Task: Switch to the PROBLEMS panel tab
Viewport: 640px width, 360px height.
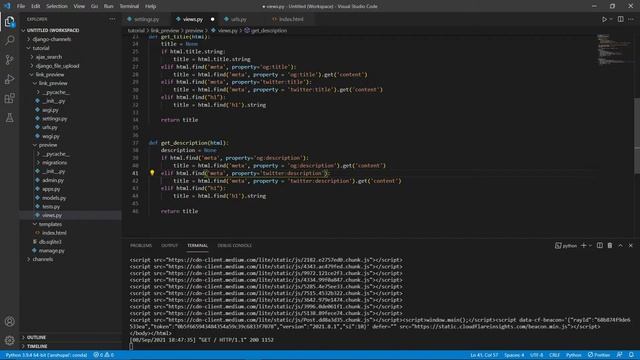Action: coord(141,246)
